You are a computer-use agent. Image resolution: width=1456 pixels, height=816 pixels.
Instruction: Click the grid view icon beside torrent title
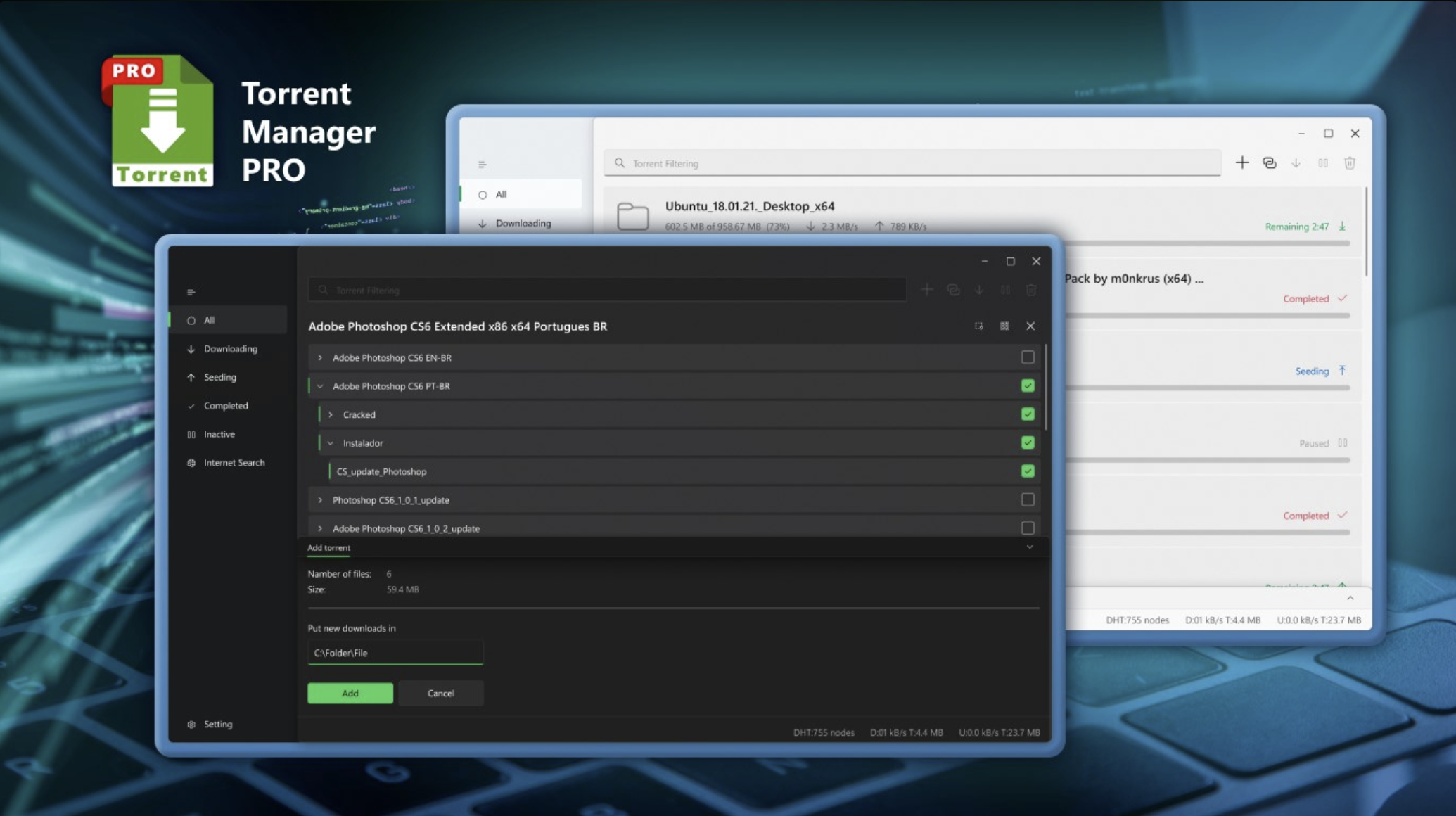1004,326
